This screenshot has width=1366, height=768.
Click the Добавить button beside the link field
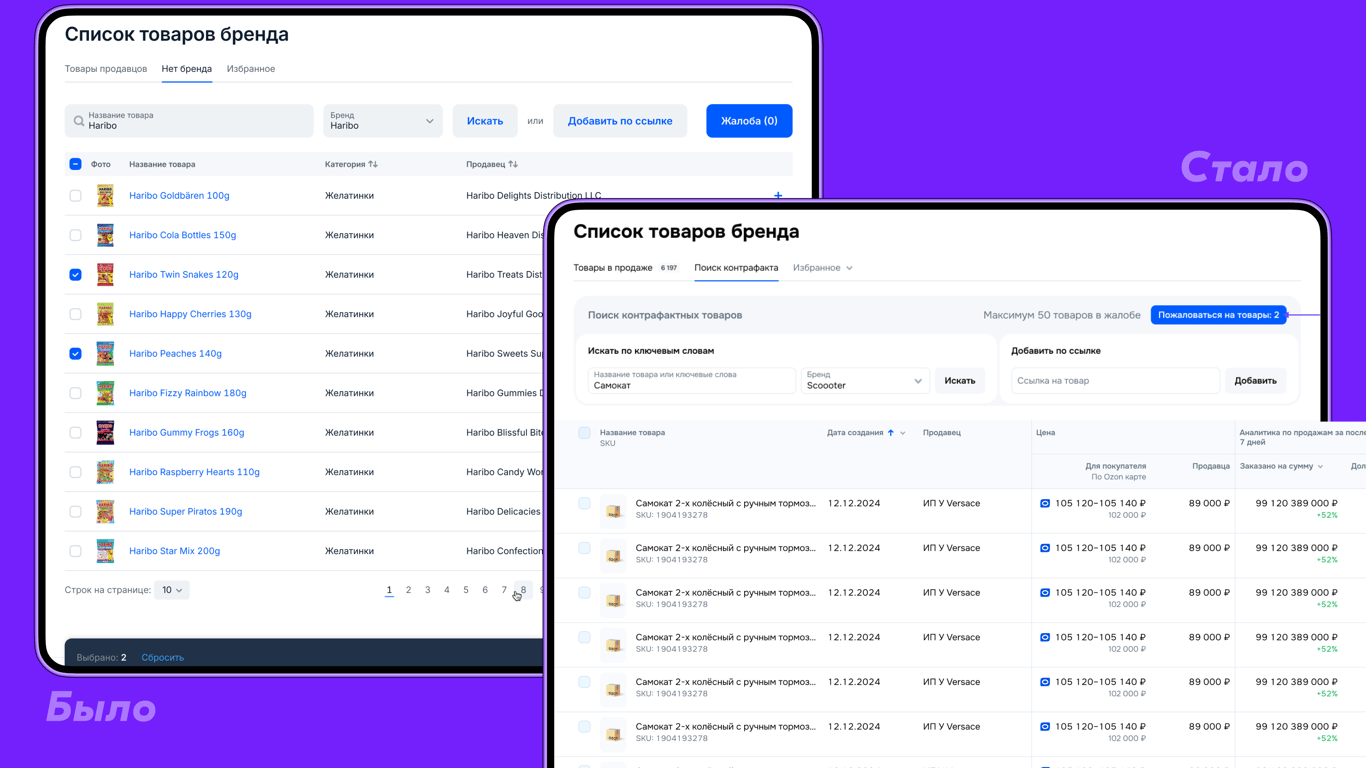click(x=1255, y=381)
